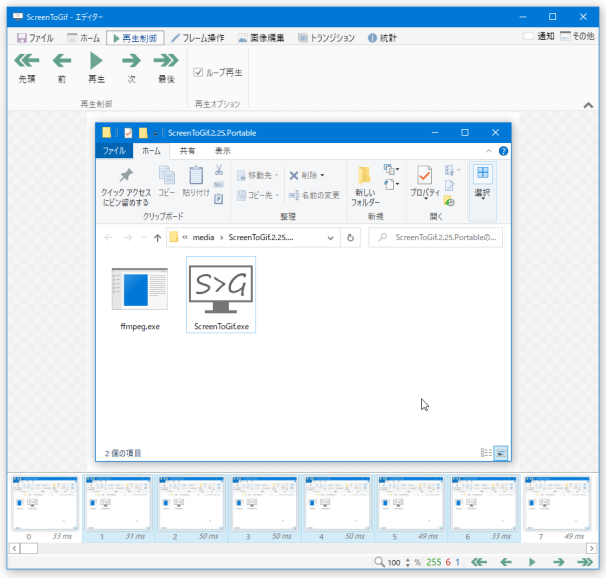Open the トランジション tab
Viewport: 606px width, 578px height.
(325, 38)
